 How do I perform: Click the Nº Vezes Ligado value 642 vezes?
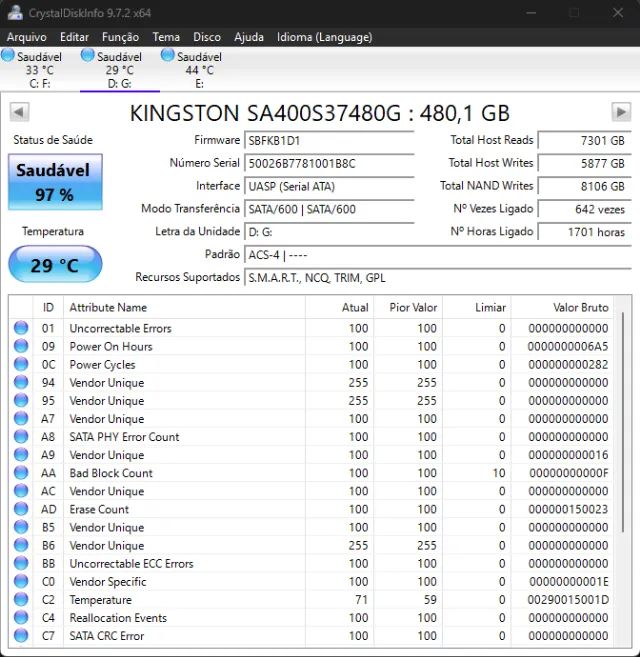584,209
